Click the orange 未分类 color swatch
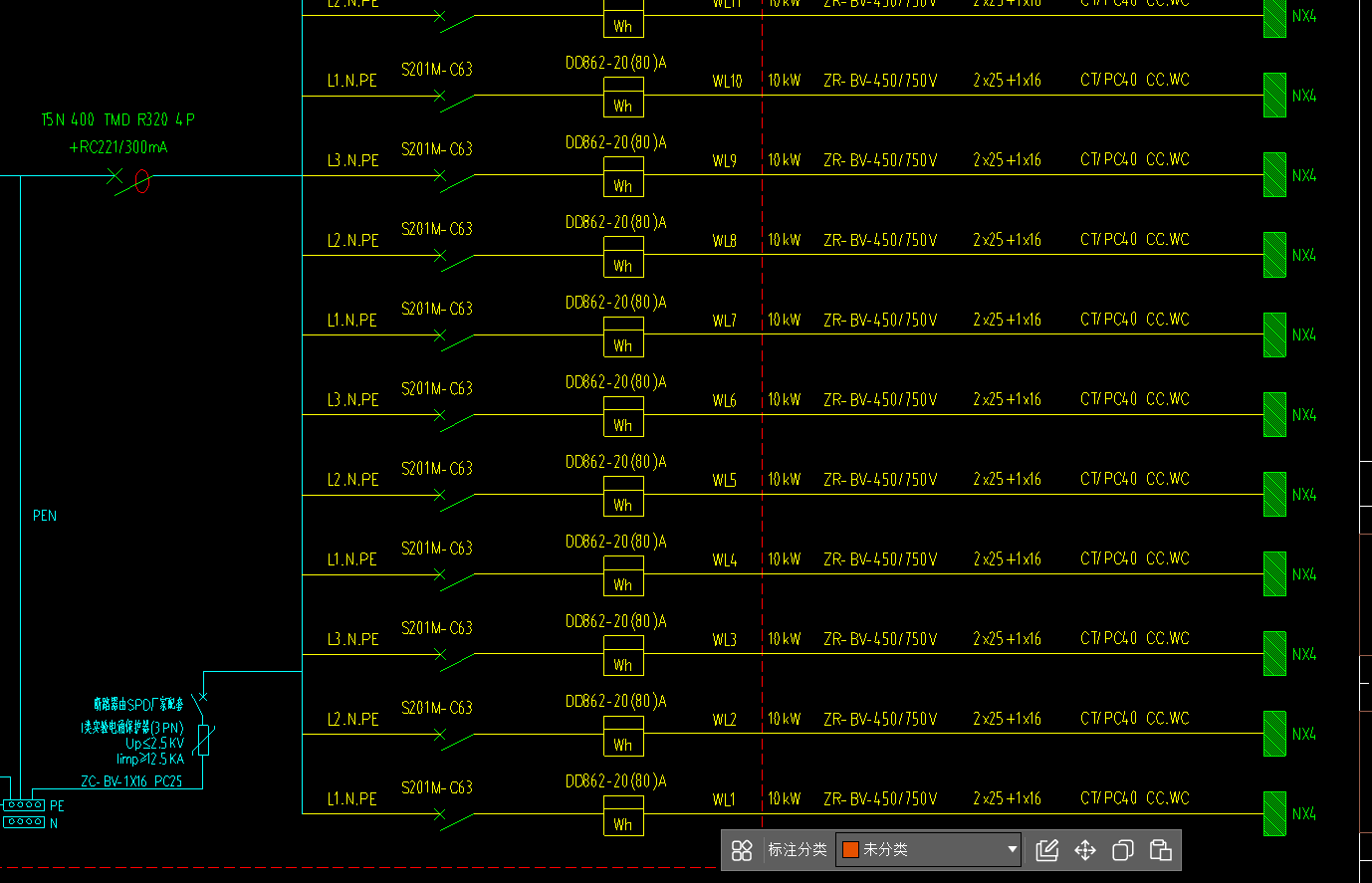This screenshot has height=883, width=1372. (x=850, y=850)
